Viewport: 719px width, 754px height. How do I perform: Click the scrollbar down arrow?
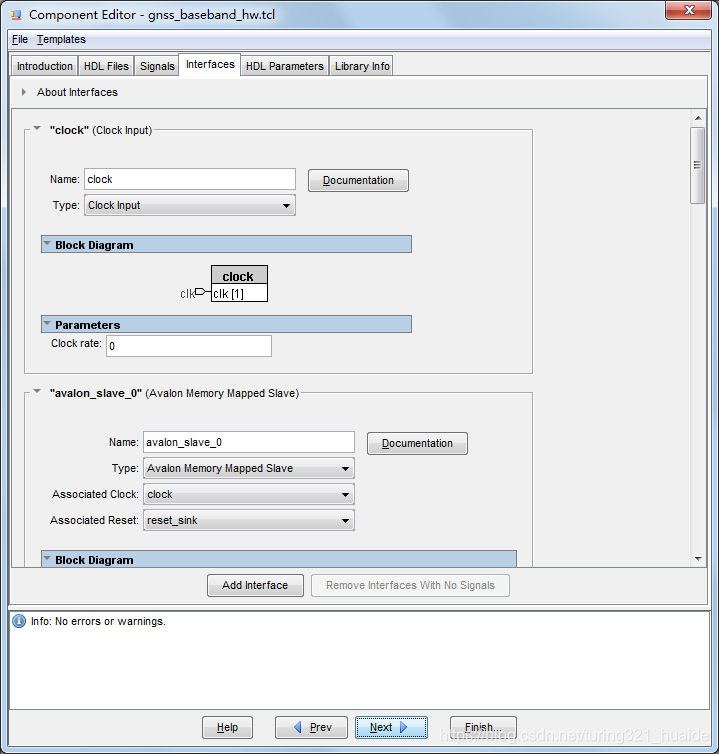coord(698,559)
